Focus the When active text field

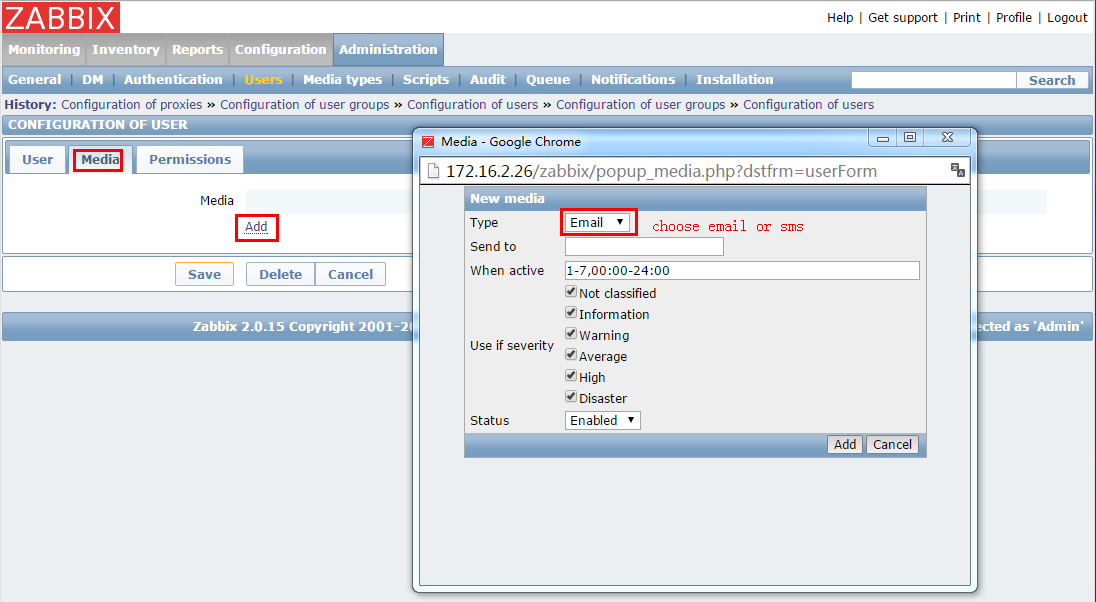(741, 270)
